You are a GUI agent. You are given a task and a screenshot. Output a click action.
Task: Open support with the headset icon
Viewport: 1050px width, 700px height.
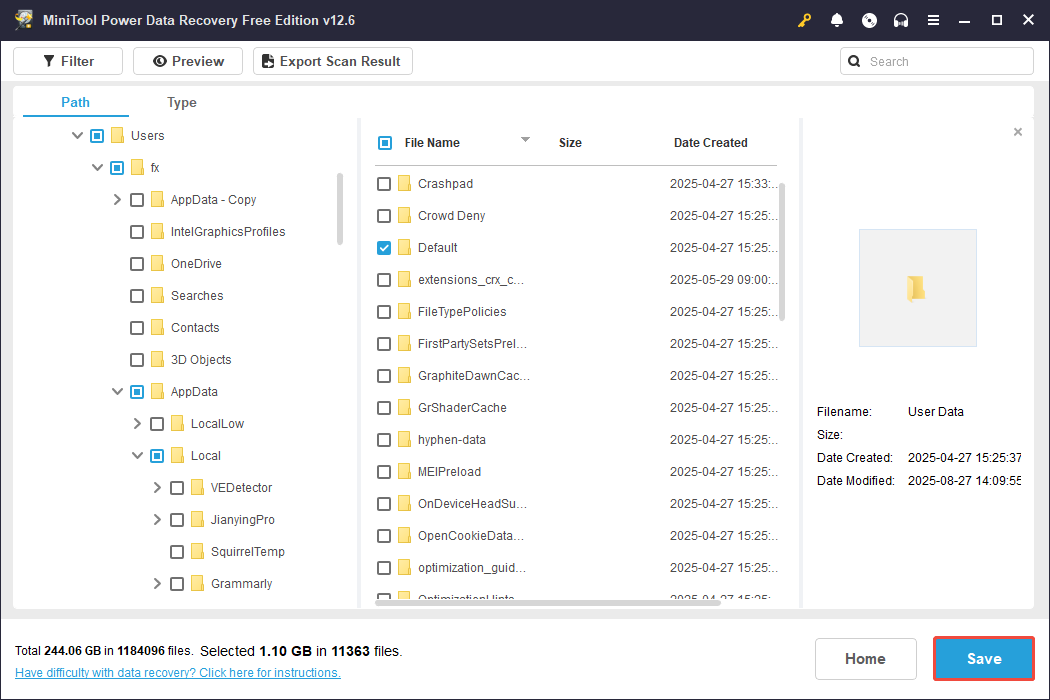click(901, 19)
